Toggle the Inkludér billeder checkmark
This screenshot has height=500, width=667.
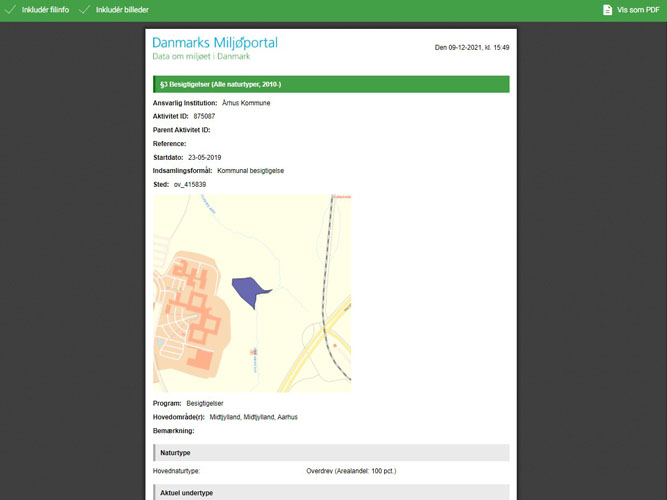[84, 10]
